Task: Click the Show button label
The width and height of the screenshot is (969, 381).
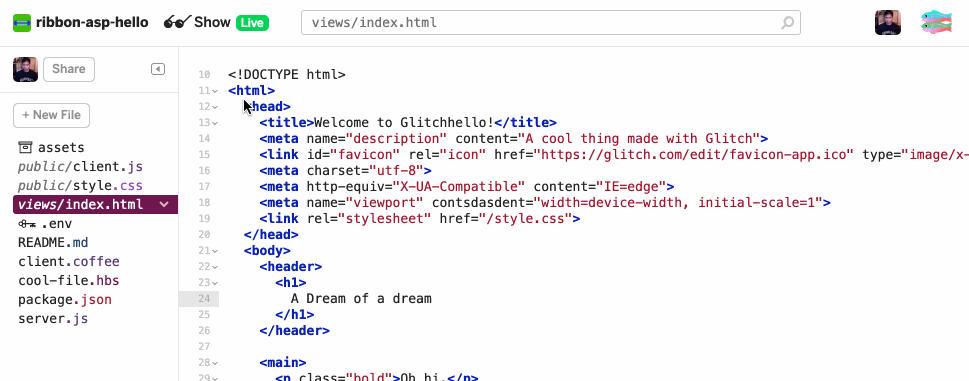Action: click(212, 23)
